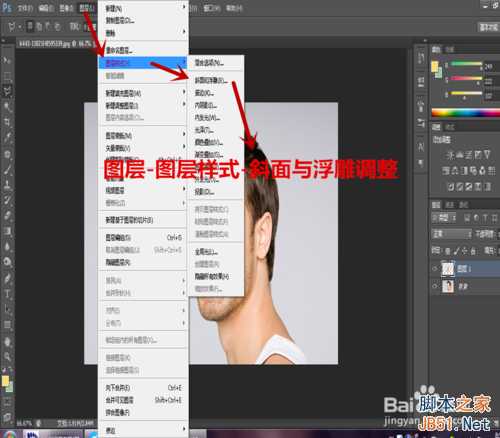Image resolution: width=500 pixels, height=438 pixels.
Task: Add a Brightness/Contrast adjustment from Adjustments panel
Action: (x=450, y=155)
